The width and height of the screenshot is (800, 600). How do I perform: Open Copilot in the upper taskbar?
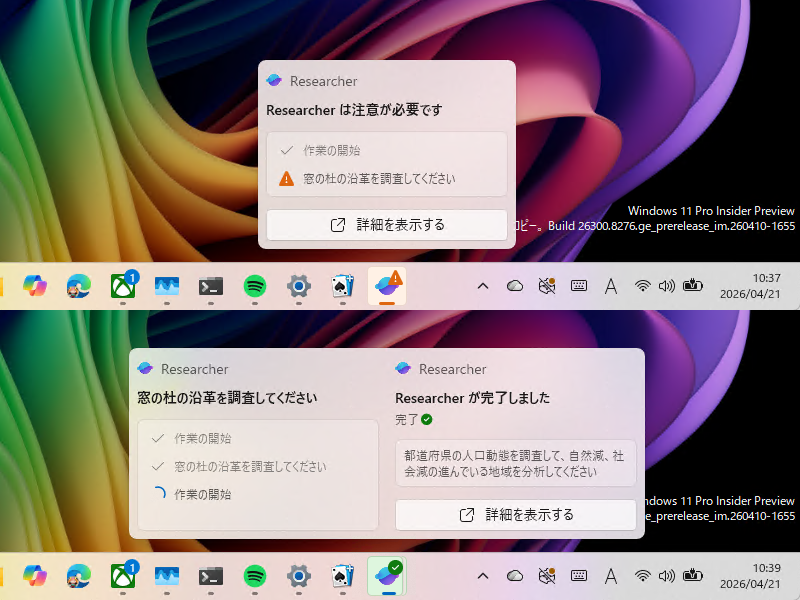click(x=35, y=286)
